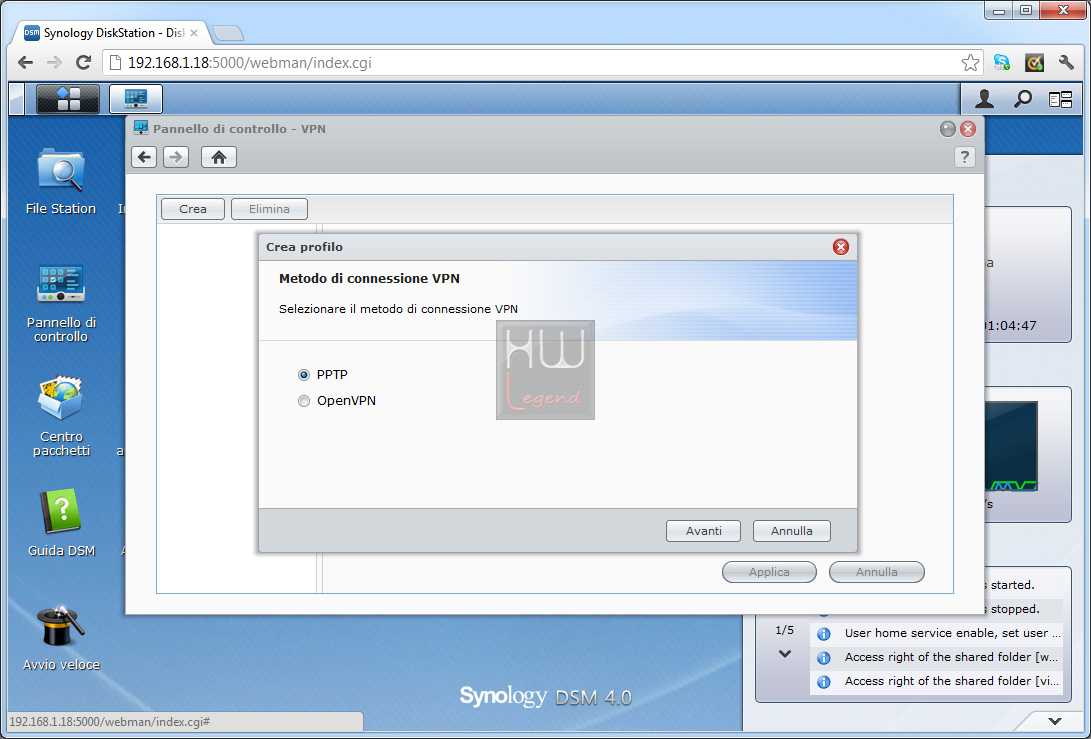Image resolution: width=1091 pixels, height=739 pixels.
Task: Open Pannello di controllo desktop icon
Action: click(x=61, y=303)
